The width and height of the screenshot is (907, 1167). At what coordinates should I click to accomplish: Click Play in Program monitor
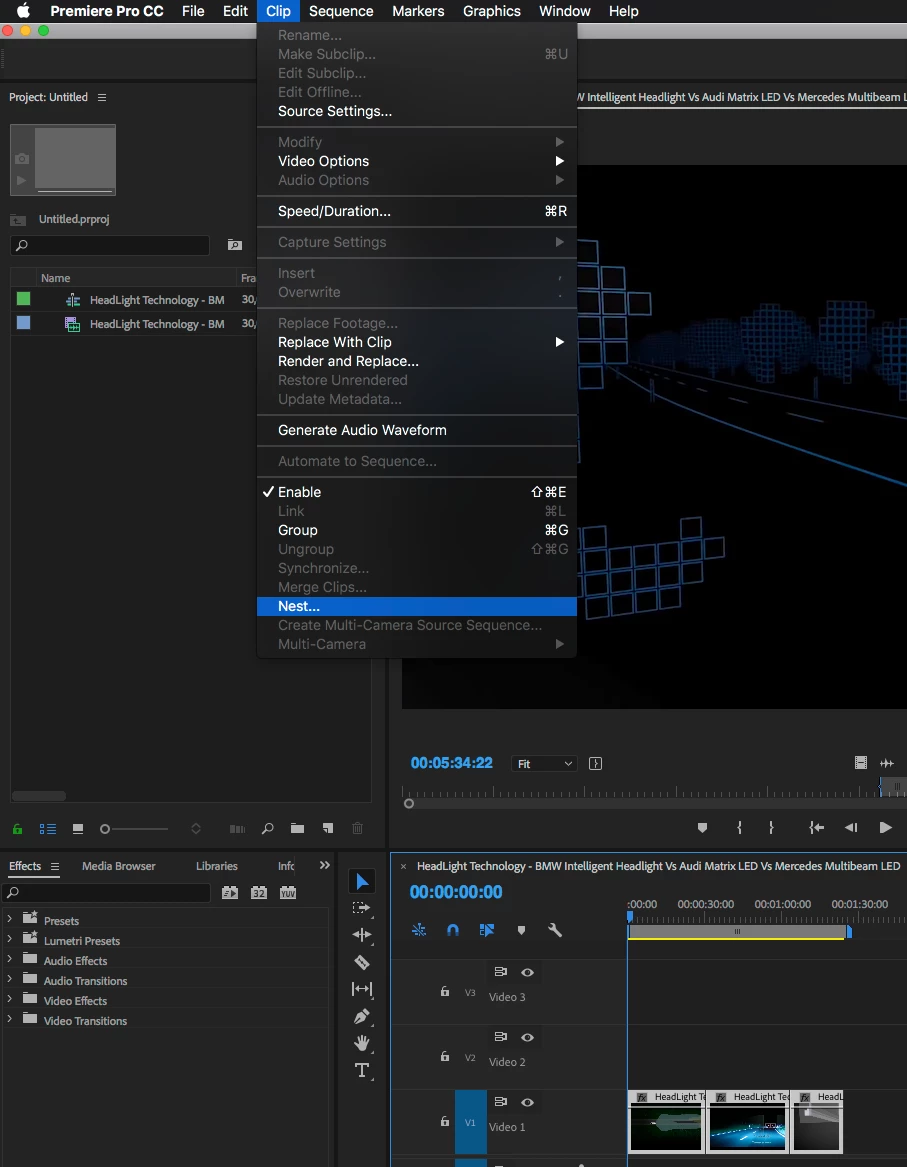[x=885, y=828]
